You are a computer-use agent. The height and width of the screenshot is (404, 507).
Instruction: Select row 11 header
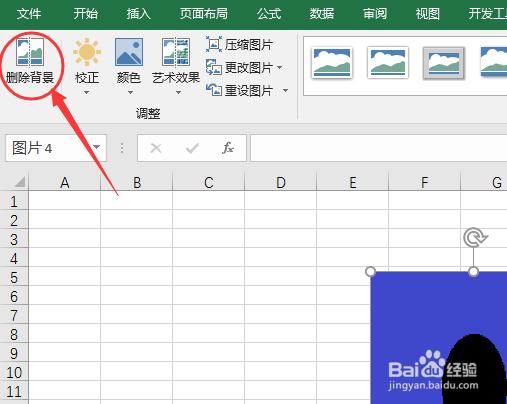(x=14, y=391)
